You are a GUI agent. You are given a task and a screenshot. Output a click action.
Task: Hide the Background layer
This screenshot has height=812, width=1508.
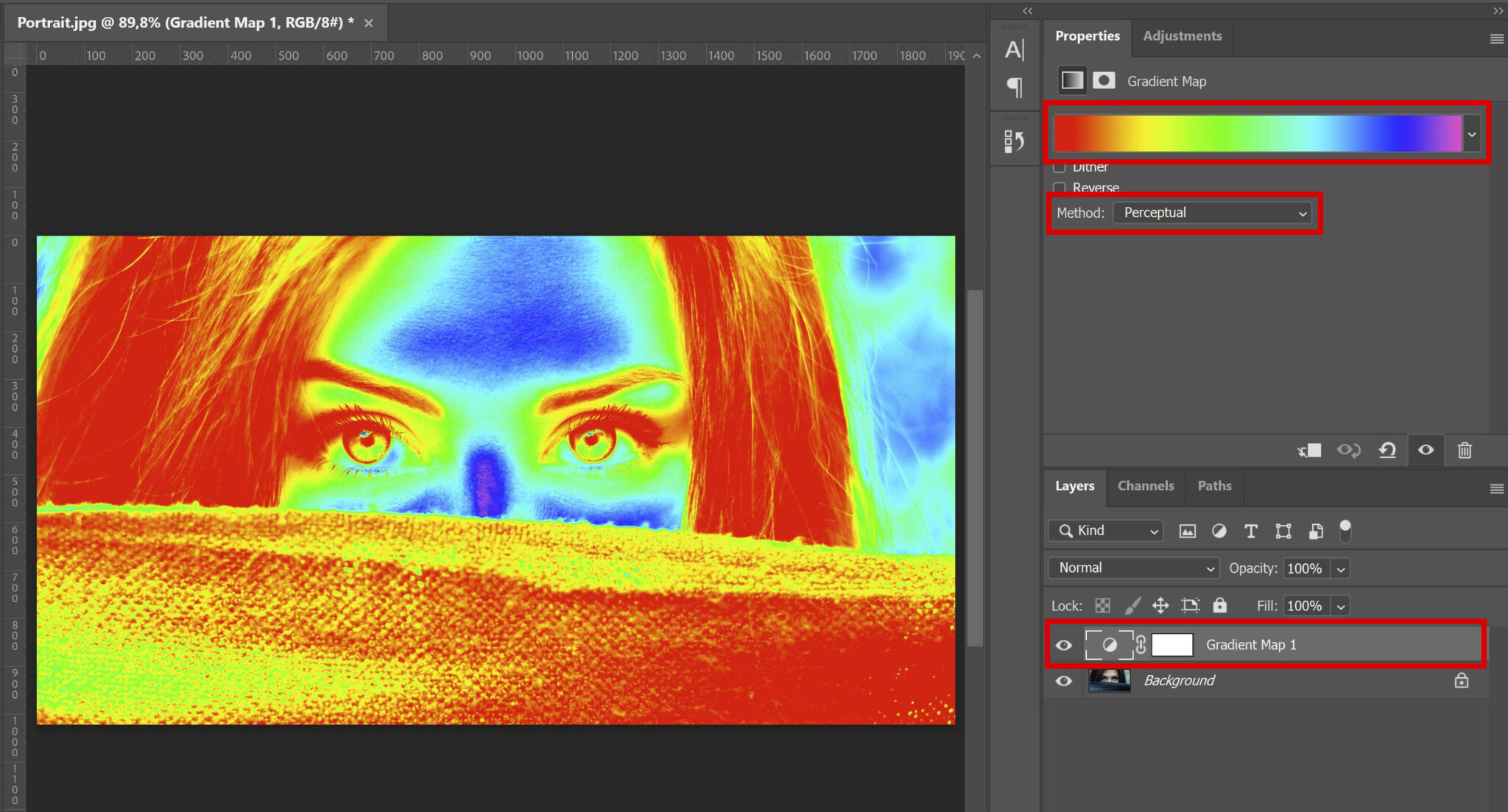[1063, 681]
